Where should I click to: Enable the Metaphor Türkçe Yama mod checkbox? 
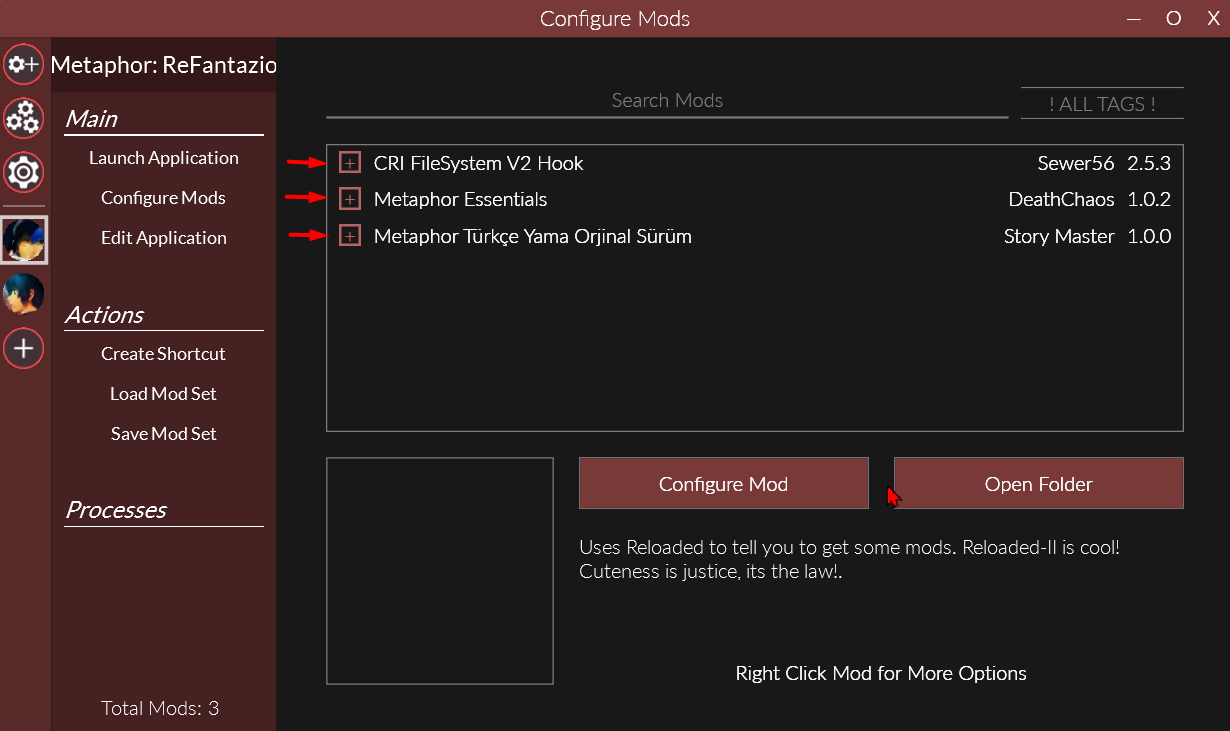point(350,236)
